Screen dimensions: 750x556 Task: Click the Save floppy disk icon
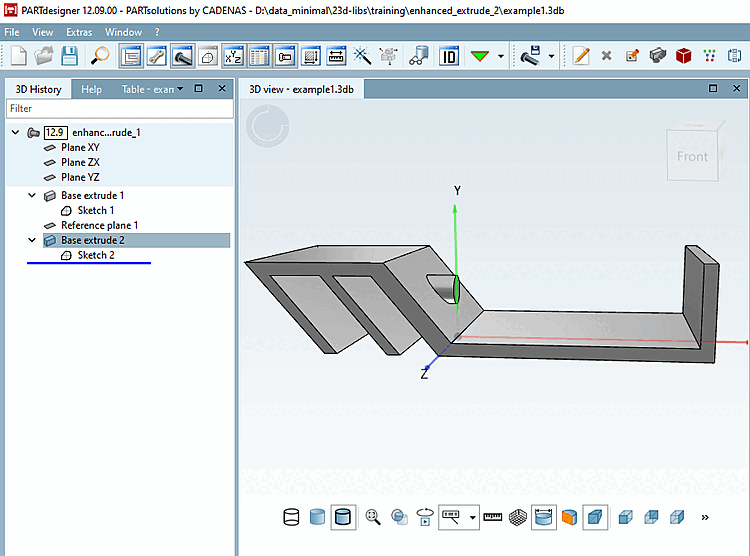click(x=71, y=55)
